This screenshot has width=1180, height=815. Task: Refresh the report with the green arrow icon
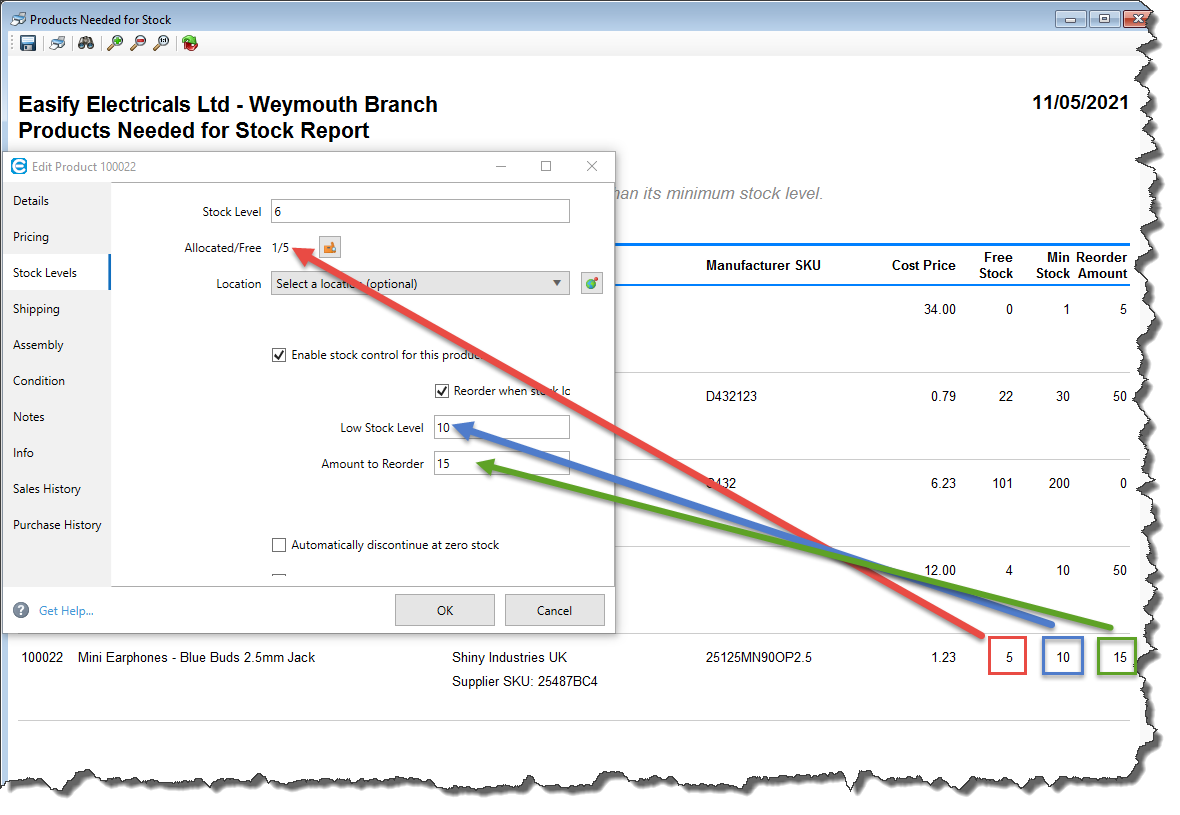189,43
